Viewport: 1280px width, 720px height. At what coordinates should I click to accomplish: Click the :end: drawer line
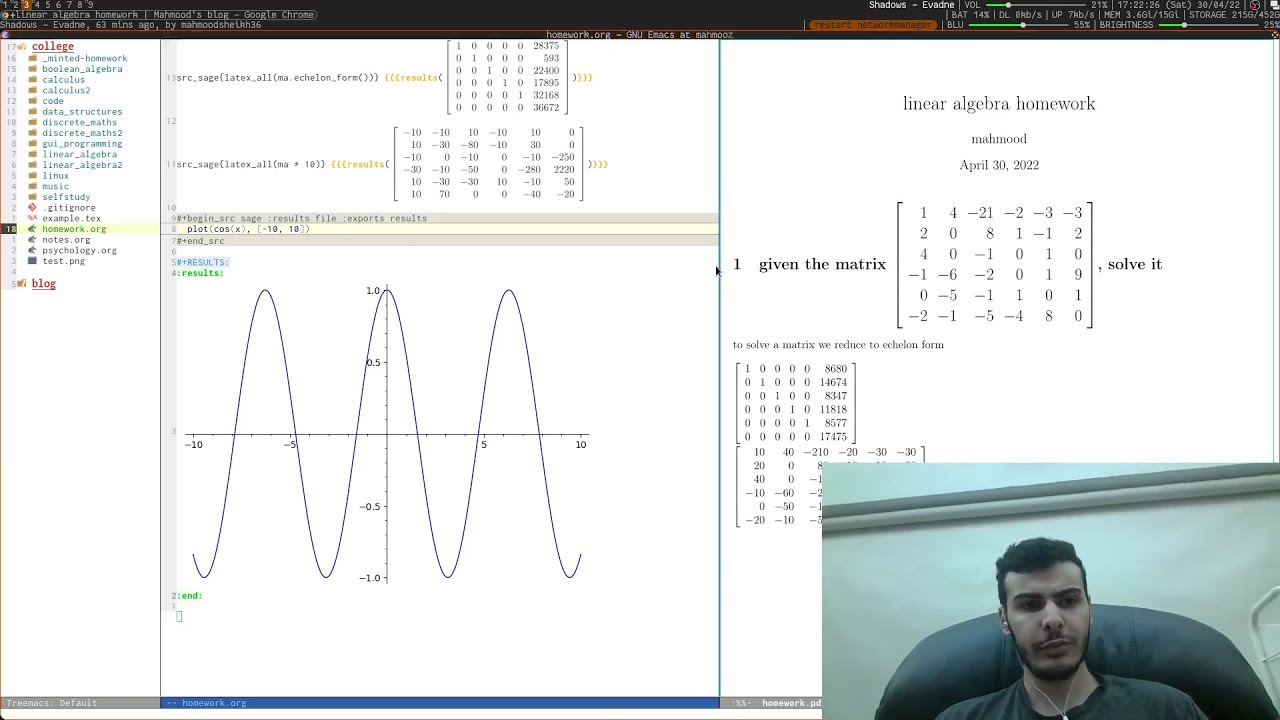[x=191, y=596]
